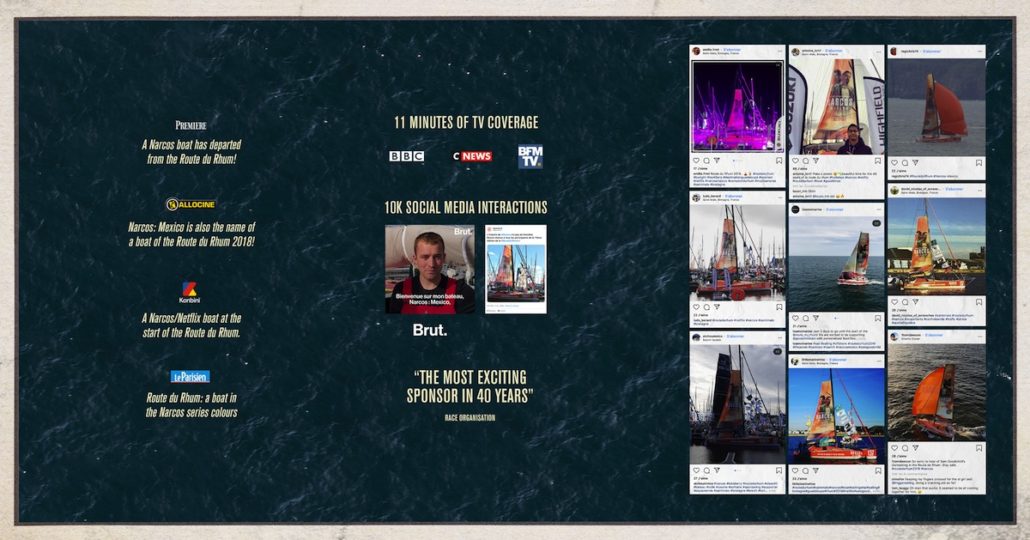
Task: Click 'A Narcos/Netflix boat at the start' headline
Action: pos(191,325)
